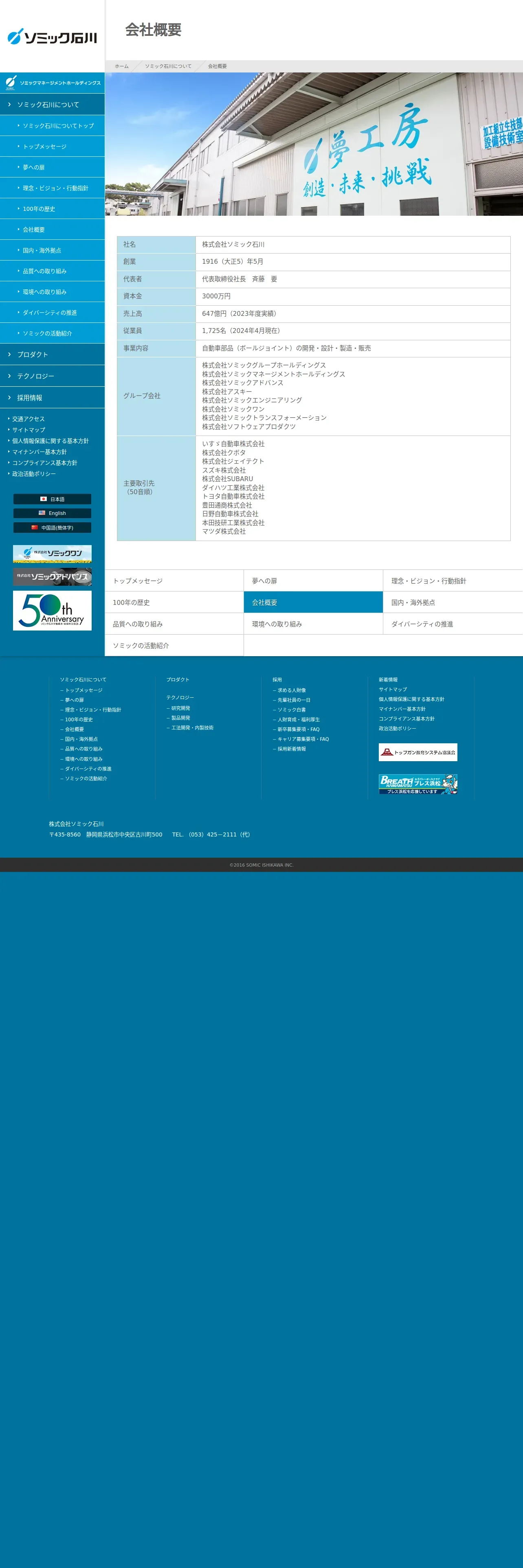Open 夢への扉 tab in bottom navigation grid

pos(313,581)
